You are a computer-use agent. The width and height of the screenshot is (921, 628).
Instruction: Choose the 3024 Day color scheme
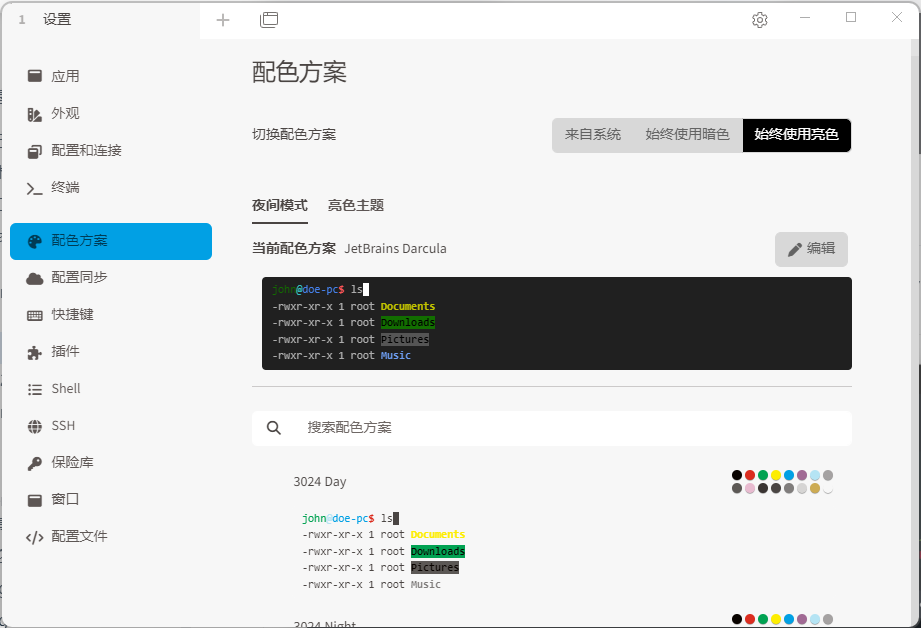[x=320, y=482]
